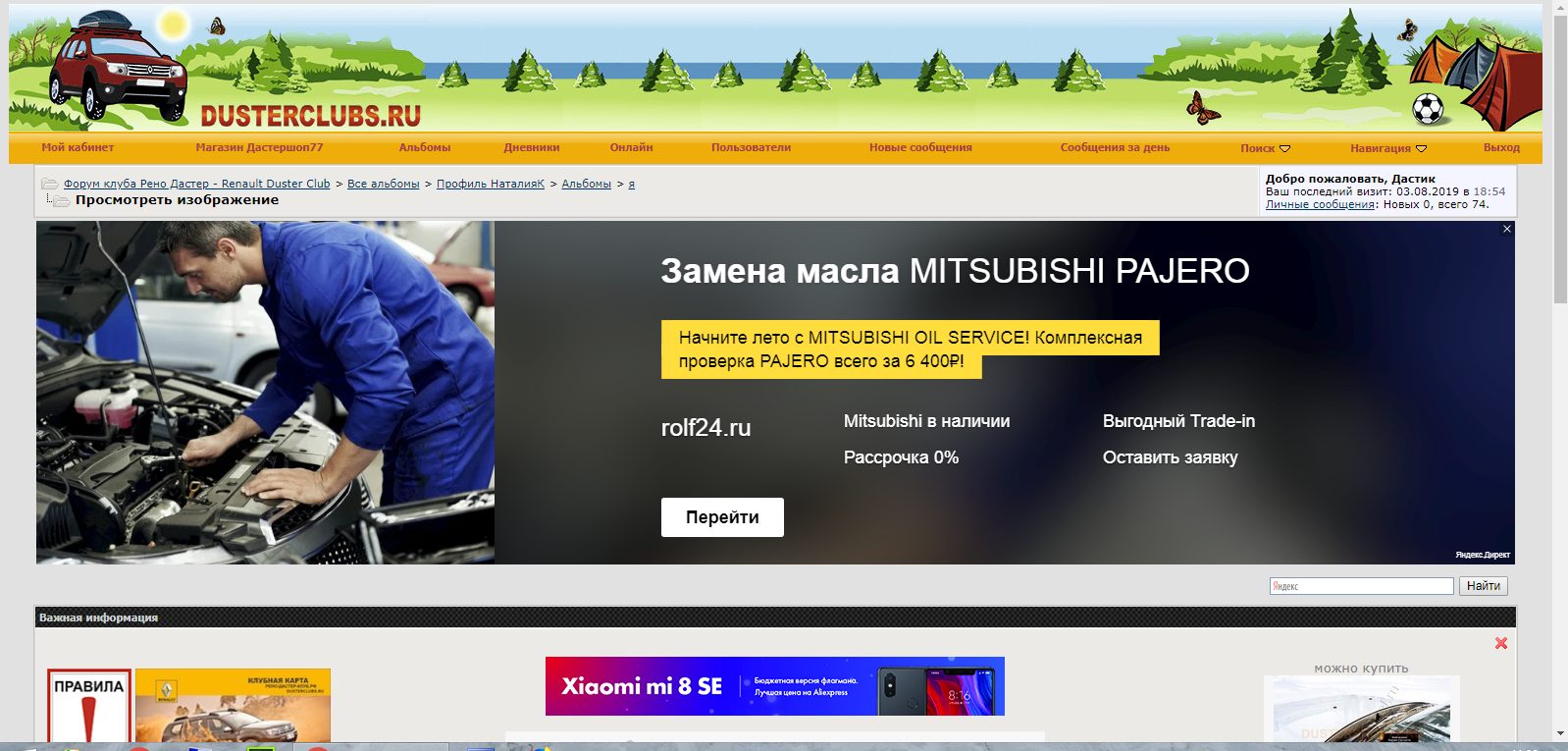Click Оставить заявку ad link
This screenshot has width=1568, height=751.
(1170, 457)
